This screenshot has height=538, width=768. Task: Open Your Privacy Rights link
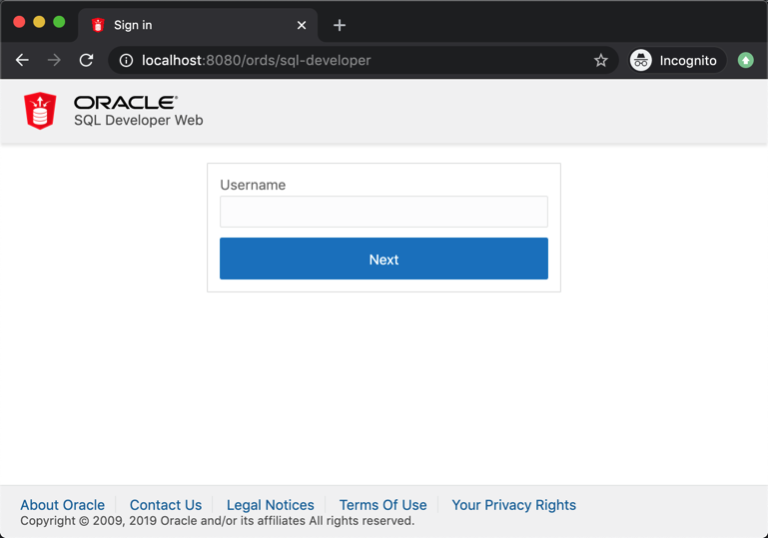pos(513,505)
